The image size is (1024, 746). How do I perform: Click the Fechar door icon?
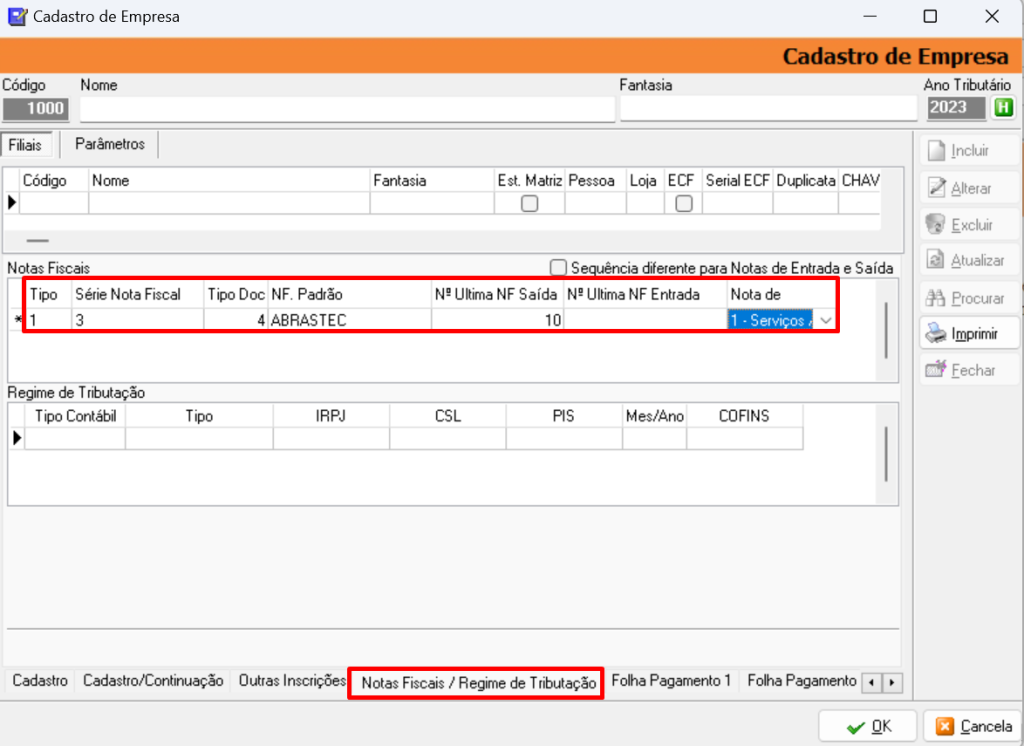[936, 370]
